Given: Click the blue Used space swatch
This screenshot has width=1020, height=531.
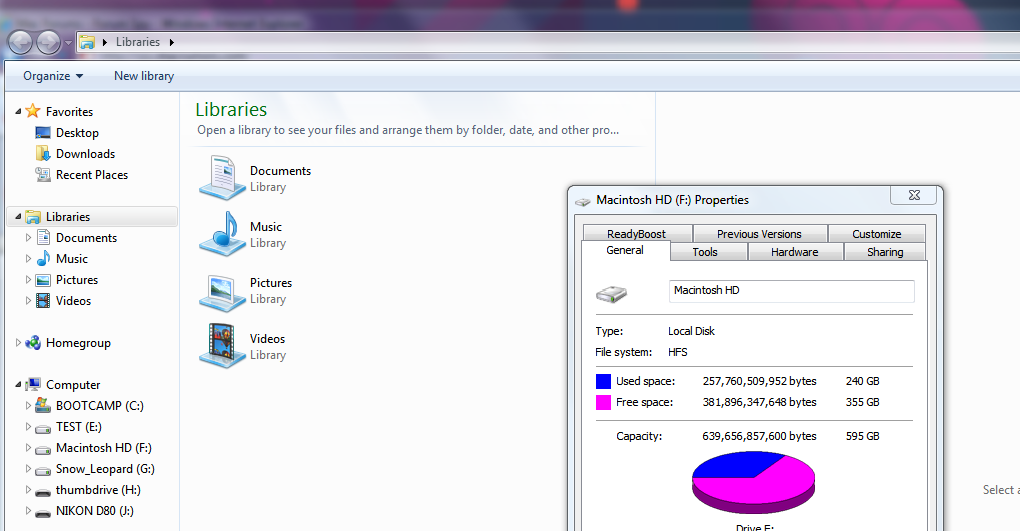Looking at the screenshot, I should pos(603,381).
